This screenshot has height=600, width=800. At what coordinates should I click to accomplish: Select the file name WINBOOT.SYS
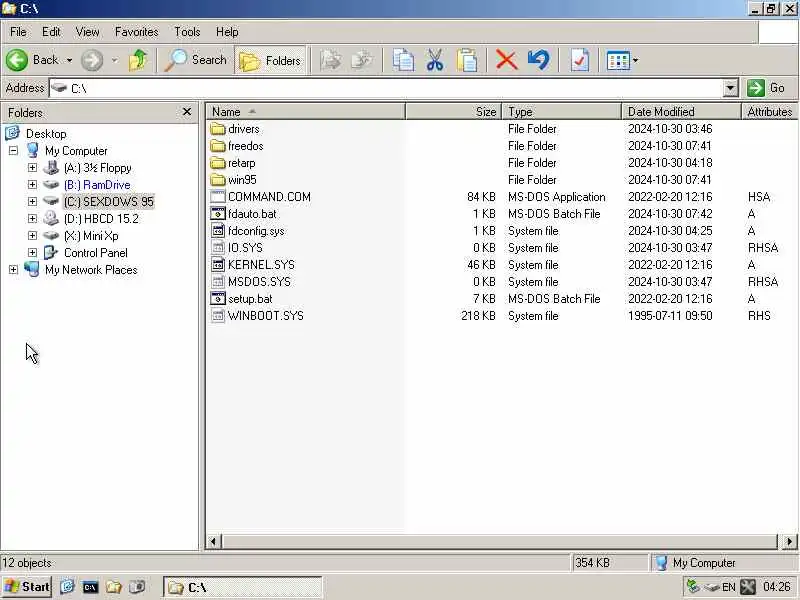pyautogui.click(x=266, y=316)
